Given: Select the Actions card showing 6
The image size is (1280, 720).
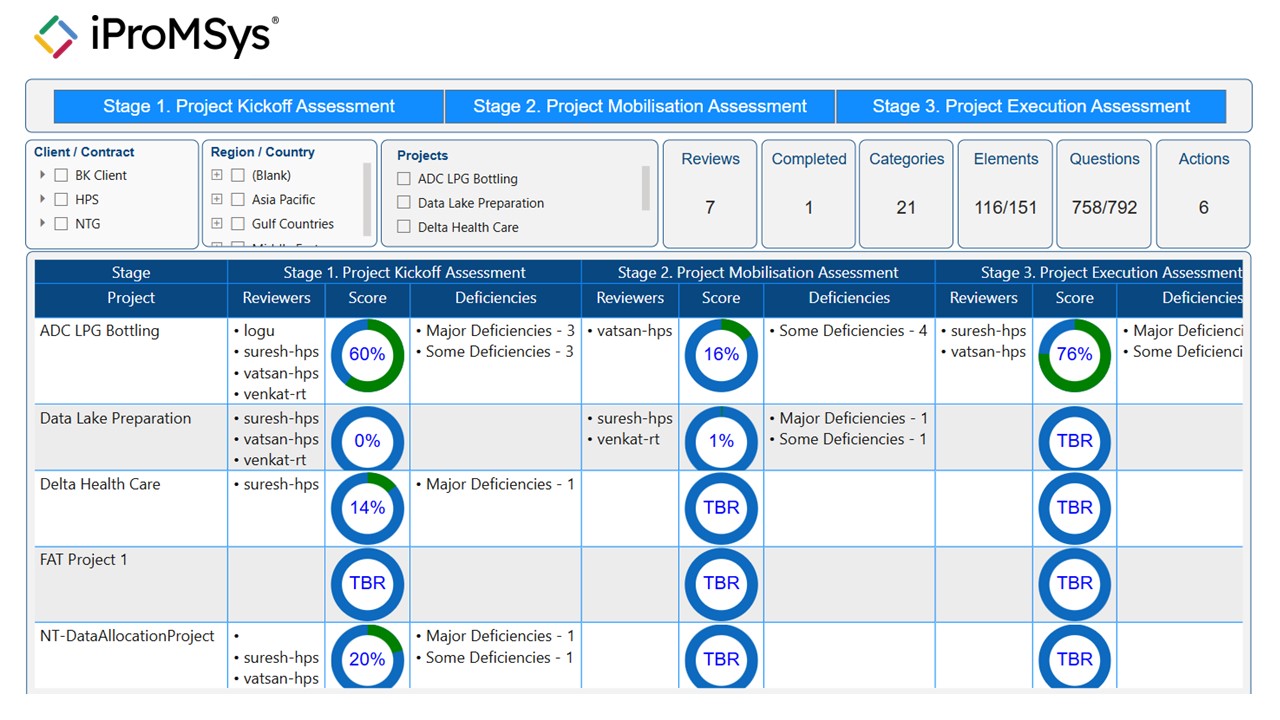Looking at the screenshot, I should (1203, 194).
